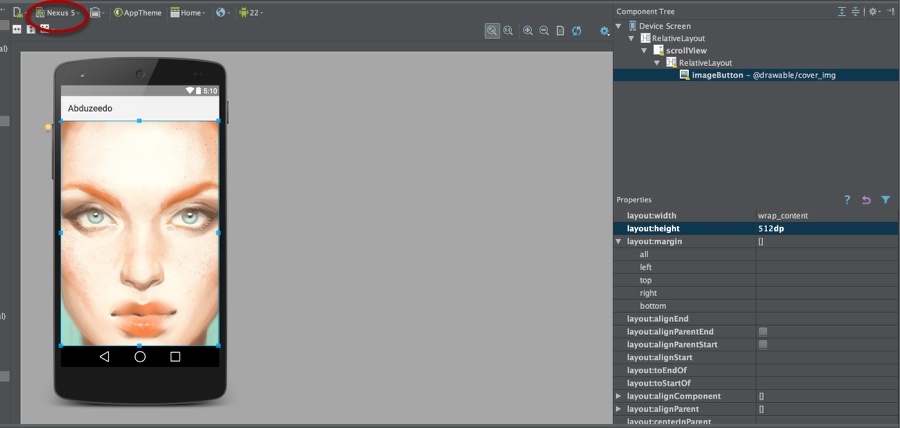Edit the layout:height value 512dp
Image resolution: width=900 pixels, height=428 pixels.
827,228
